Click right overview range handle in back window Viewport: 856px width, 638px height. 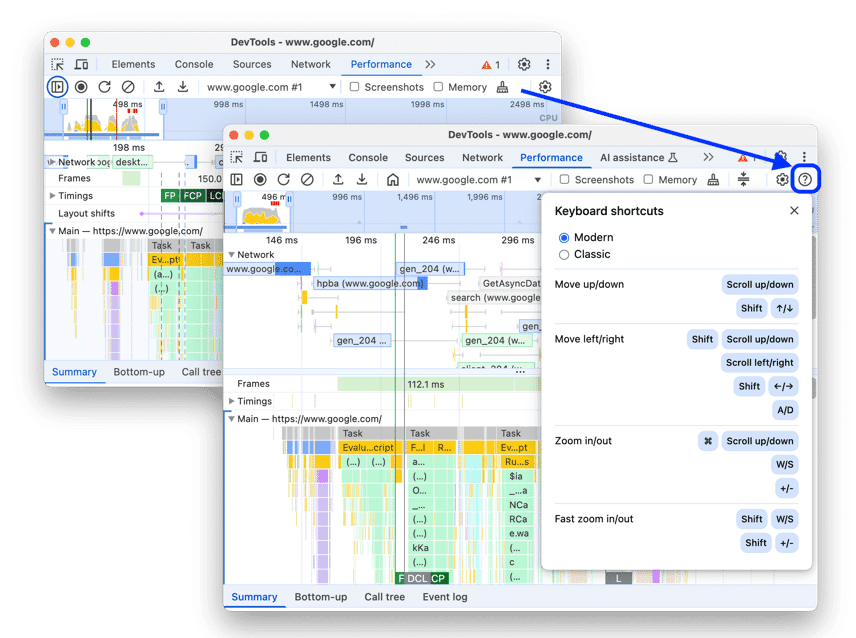click(x=163, y=107)
